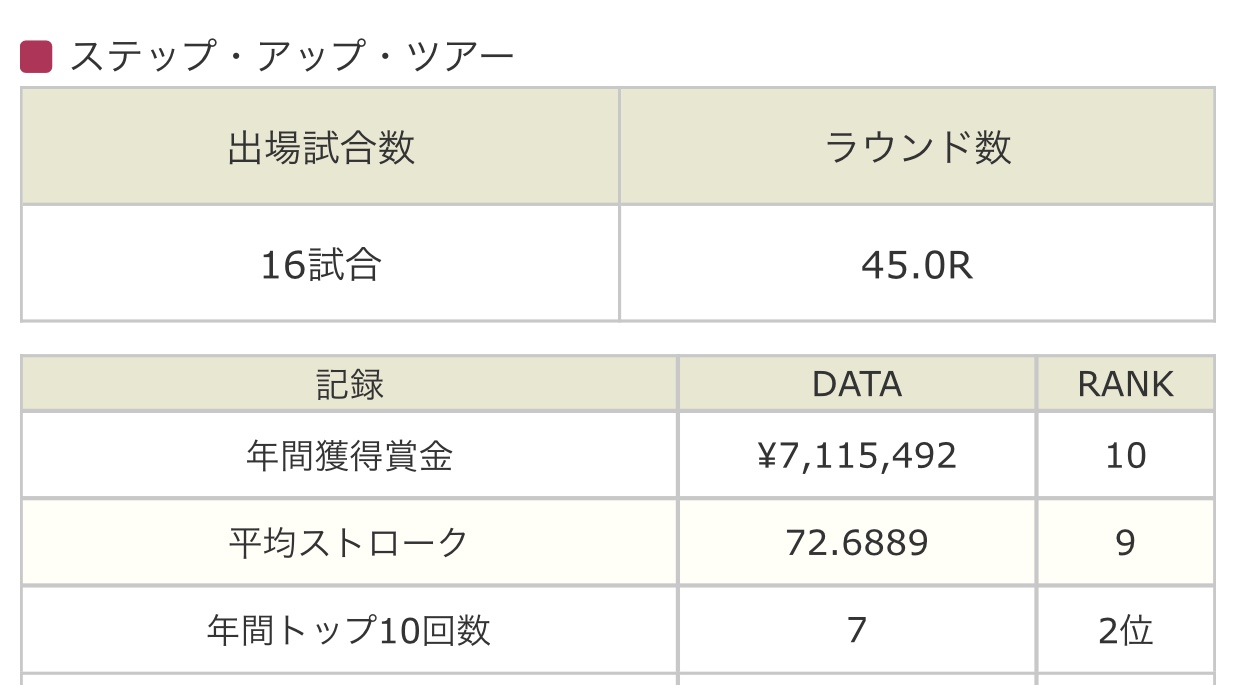Image resolution: width=1242 pixels, height=685 pixels.
Task: Click the highlighted 平均ストローク table row
Action: coord(618,543)
